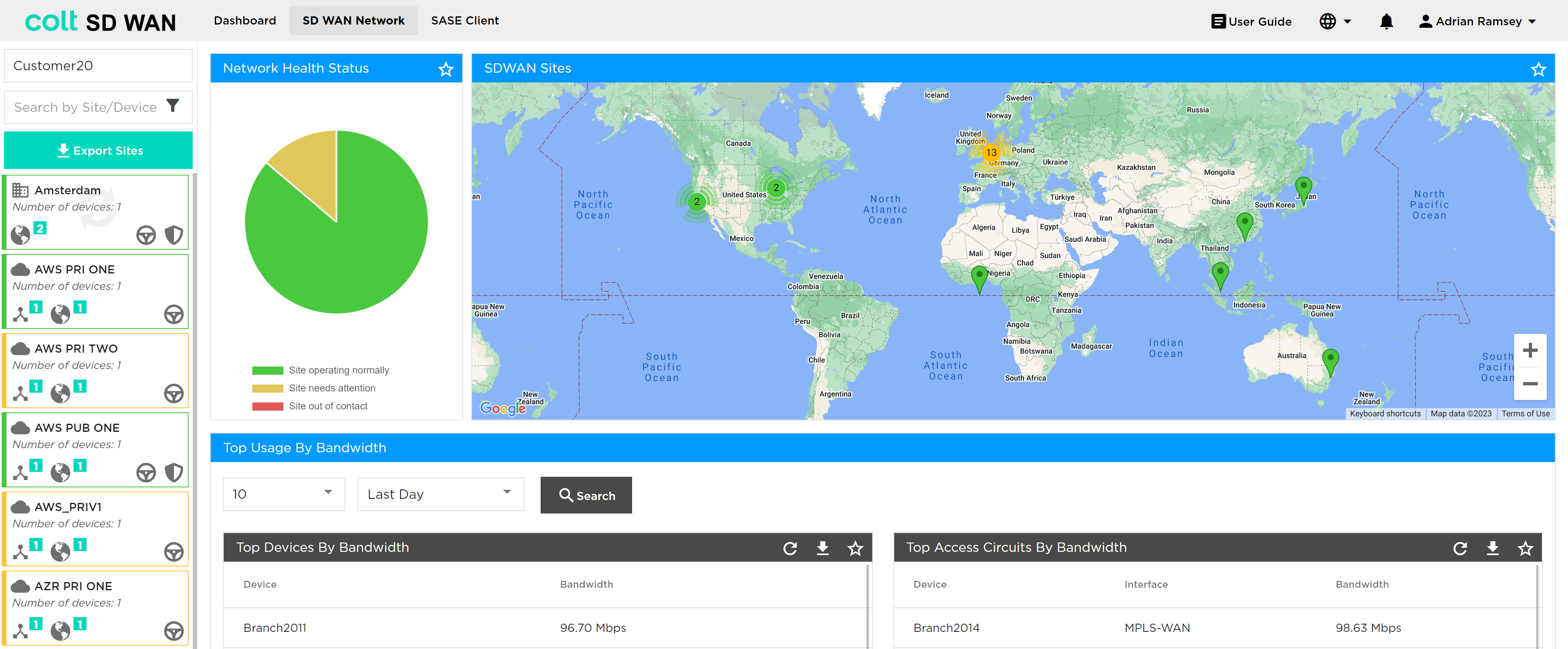Image resolution: width=1568 pixels, height=649 pixels.
Task: Favorite the Network Health Status panel star
Action: 445,69
